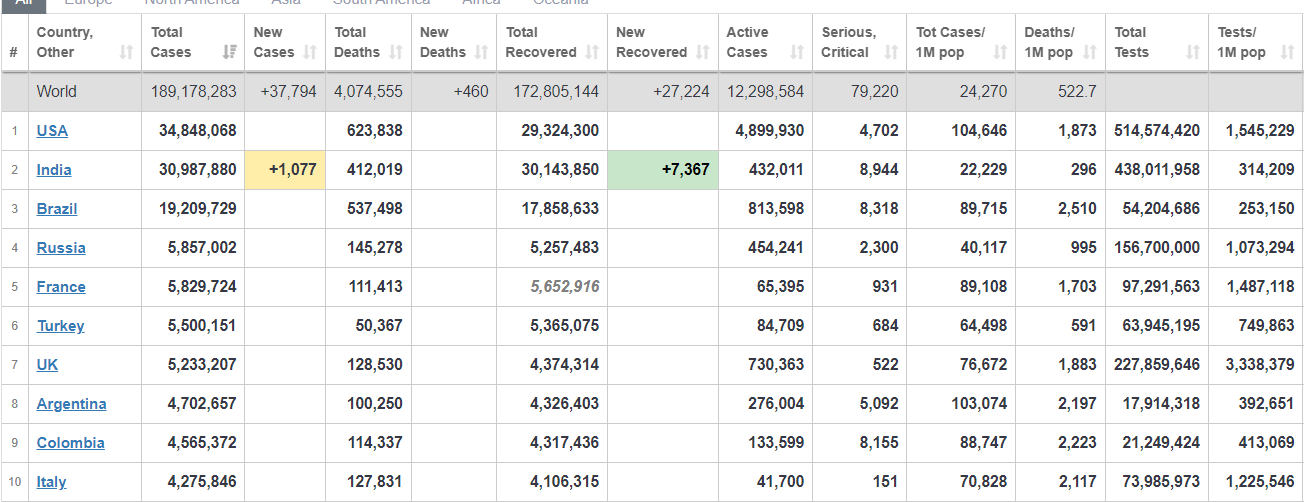
Task: Select USA total tests 514,574,420
Action: (1157, 130)
